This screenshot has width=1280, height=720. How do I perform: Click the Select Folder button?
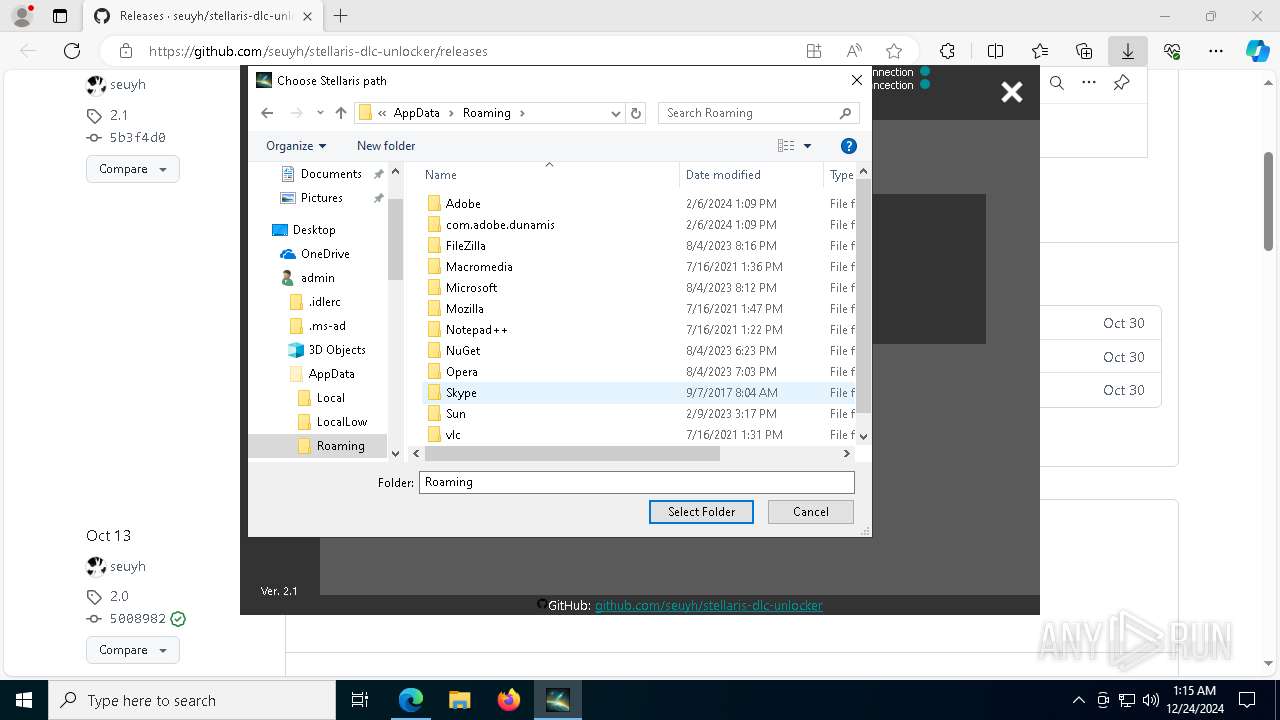(701, 511)
